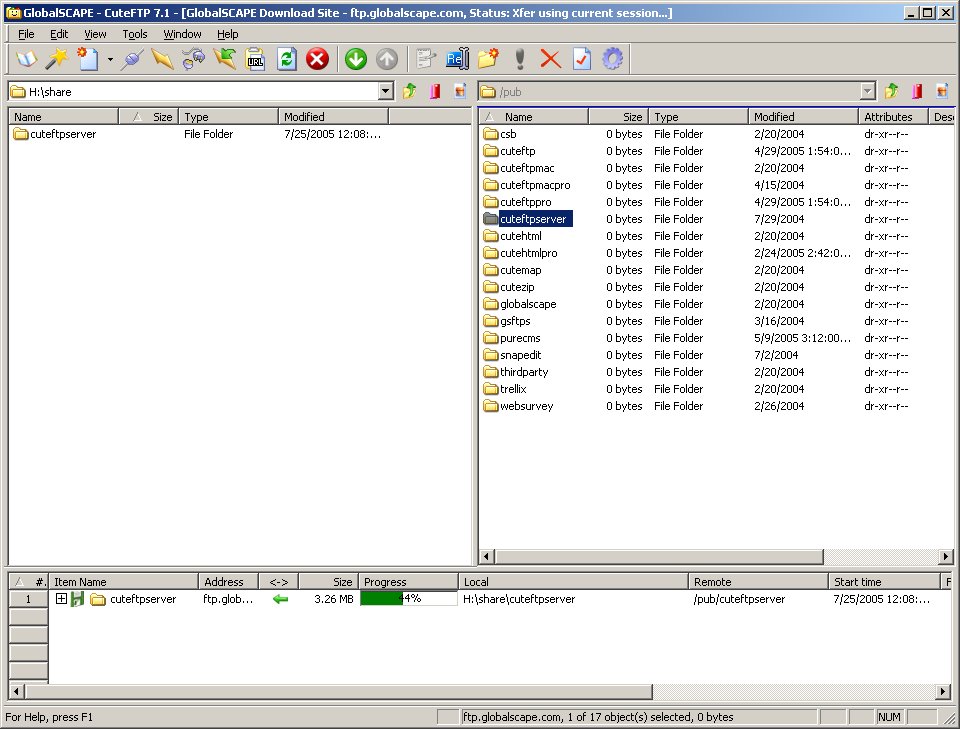Open the Site Manager book icon
Viewport: 960px width, 729px height.
tap(25, 59)
